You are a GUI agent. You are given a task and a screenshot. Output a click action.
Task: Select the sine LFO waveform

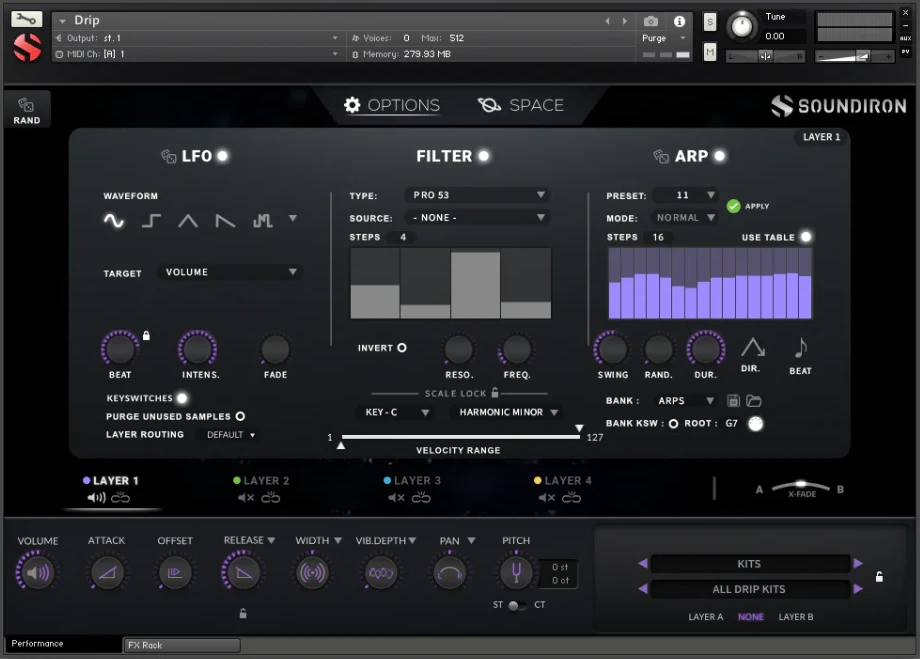pos(113,220)
